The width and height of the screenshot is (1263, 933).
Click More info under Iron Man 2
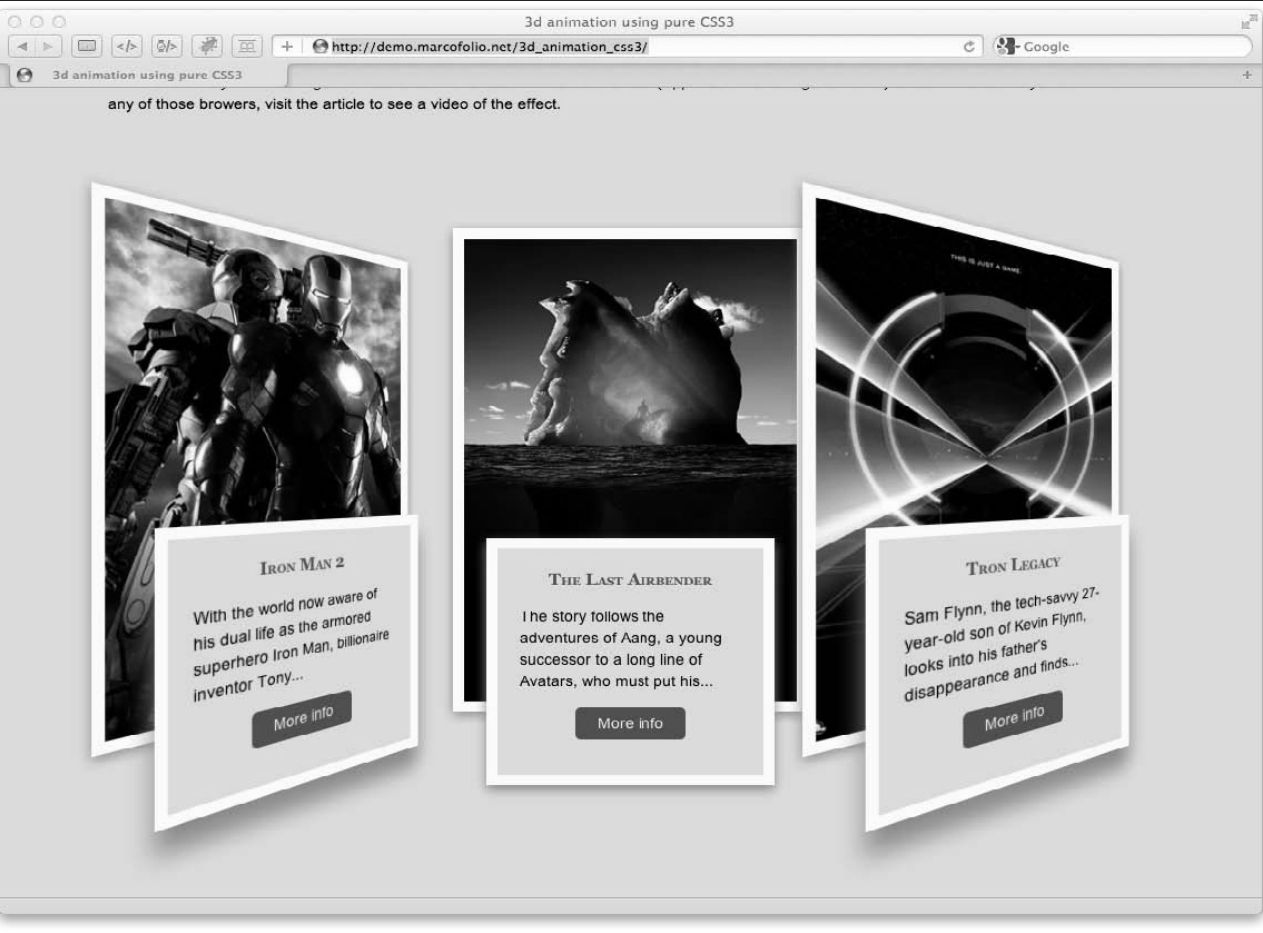pos(301,718)
